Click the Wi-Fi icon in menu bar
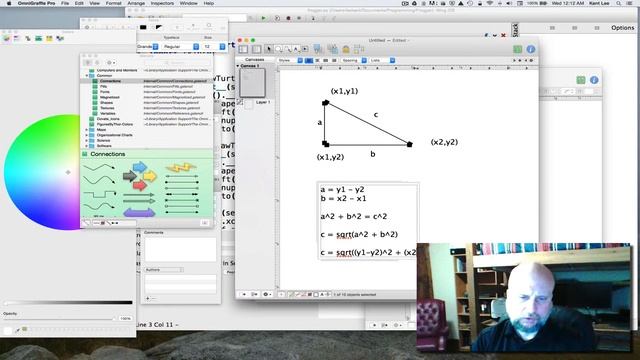The height and width of the screenshot is (360, 640). click(x=489, y=3)
